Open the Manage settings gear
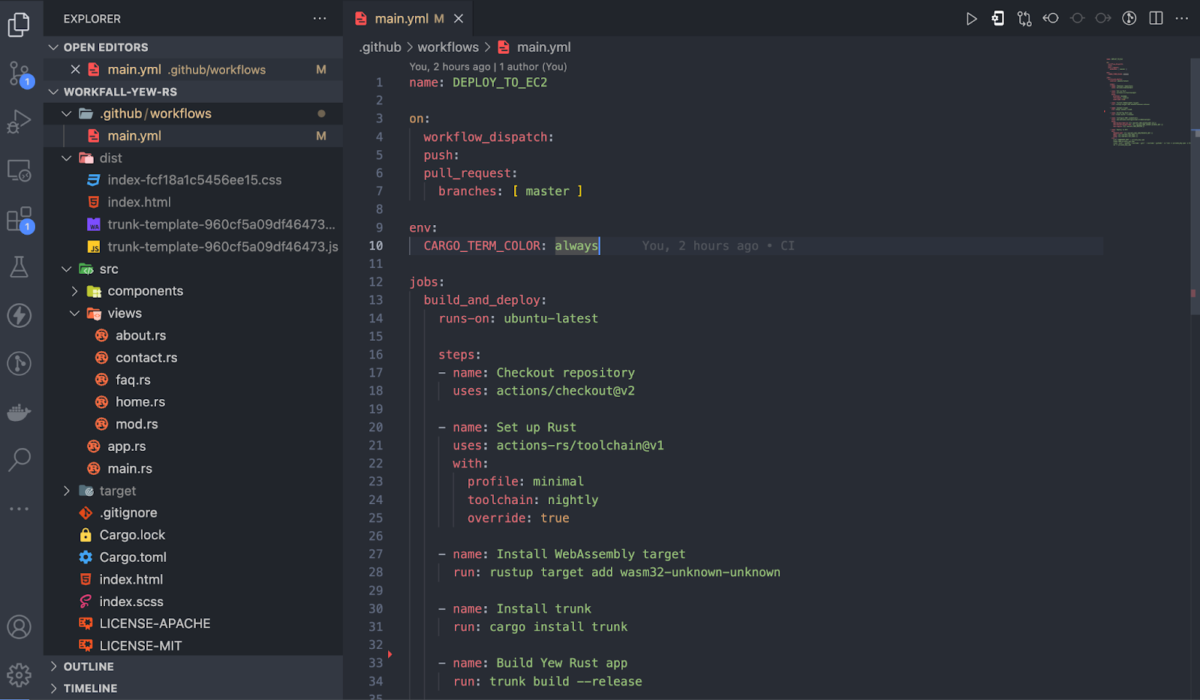1200x700 pixels. [x=20, y=674]
